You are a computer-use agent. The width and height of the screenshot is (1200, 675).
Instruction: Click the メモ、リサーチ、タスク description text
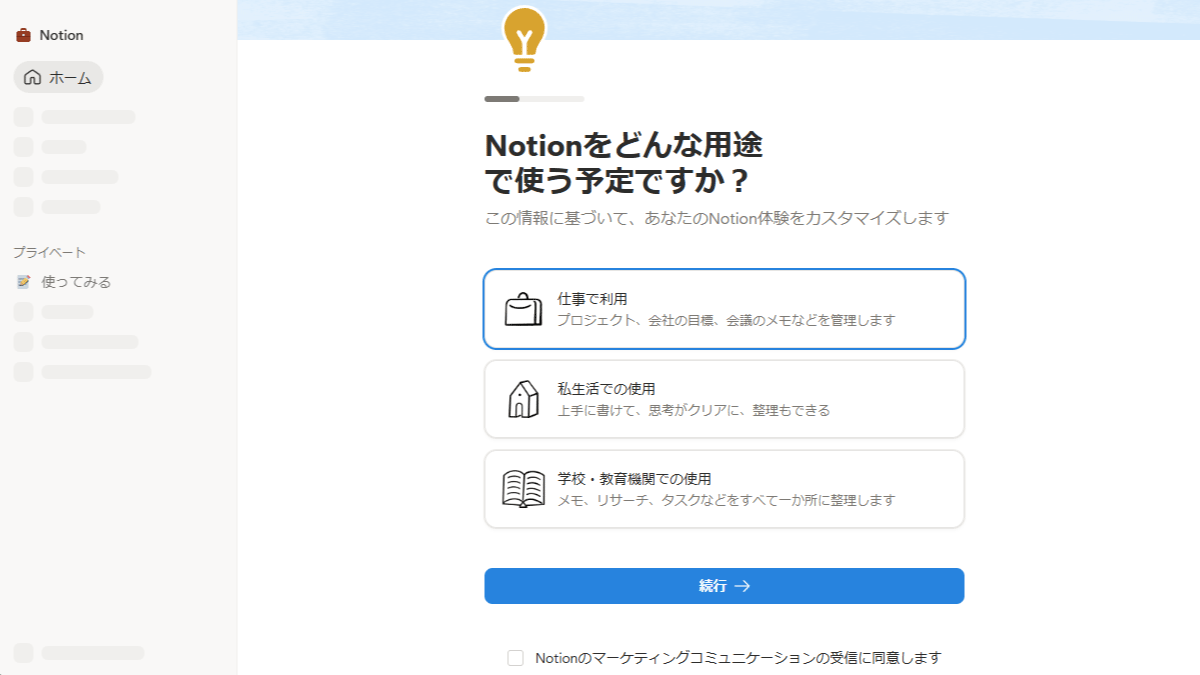pyautogui.click(x=726, y=500)
